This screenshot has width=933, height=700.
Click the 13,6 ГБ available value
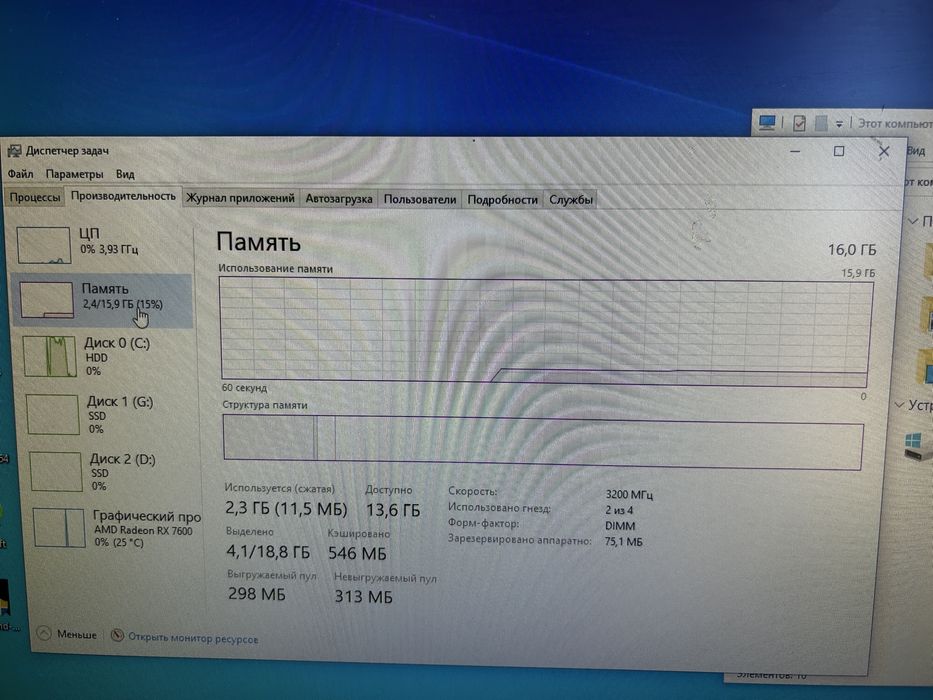[x=393, y=510]
